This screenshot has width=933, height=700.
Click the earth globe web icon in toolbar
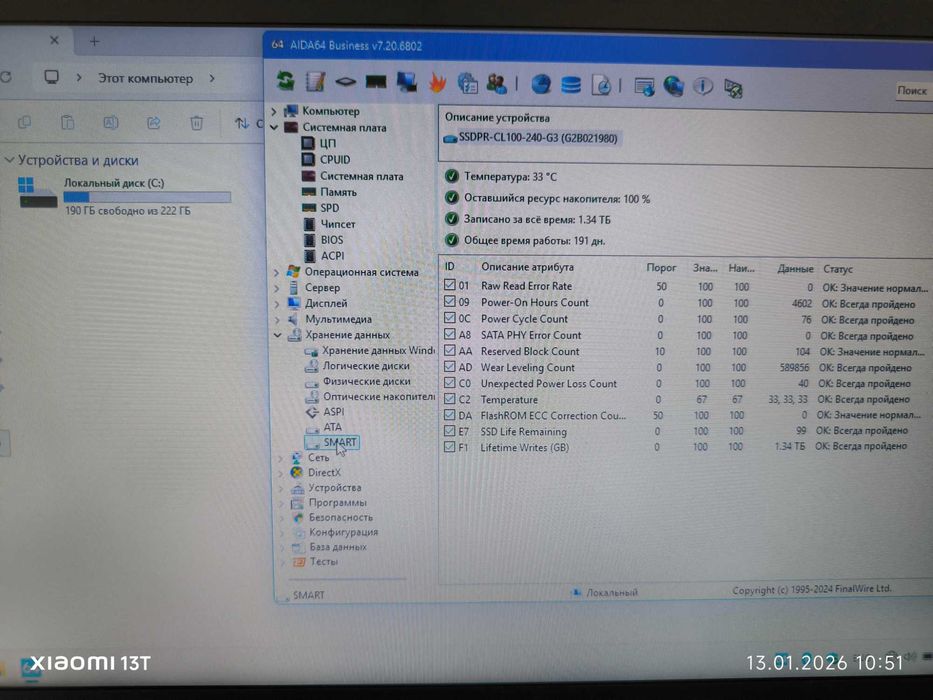pyautogui.click(x=674, y=87)
